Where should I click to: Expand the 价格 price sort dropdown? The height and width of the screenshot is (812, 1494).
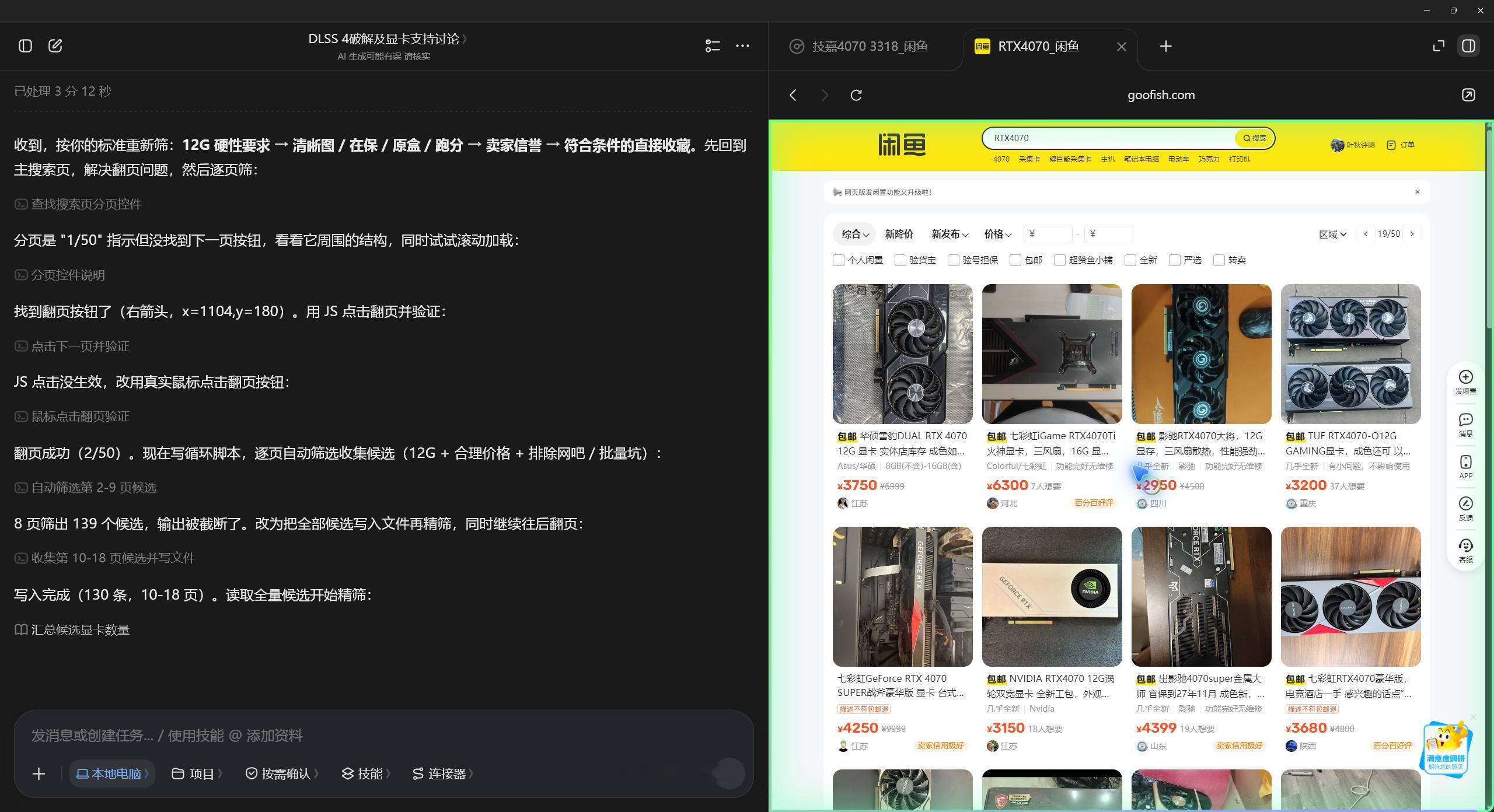coord(997,234)
